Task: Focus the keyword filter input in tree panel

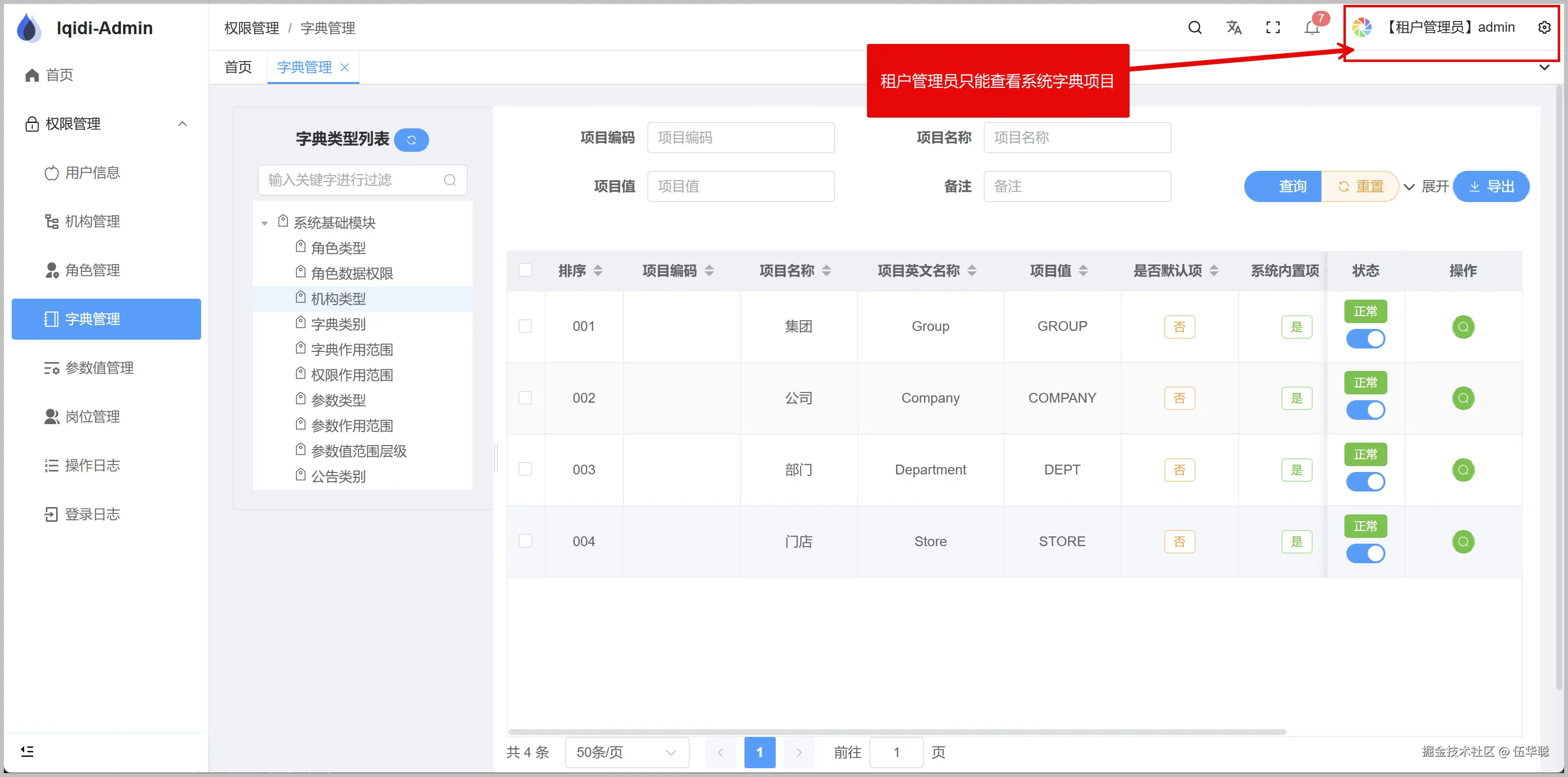Action: (362, 180)
